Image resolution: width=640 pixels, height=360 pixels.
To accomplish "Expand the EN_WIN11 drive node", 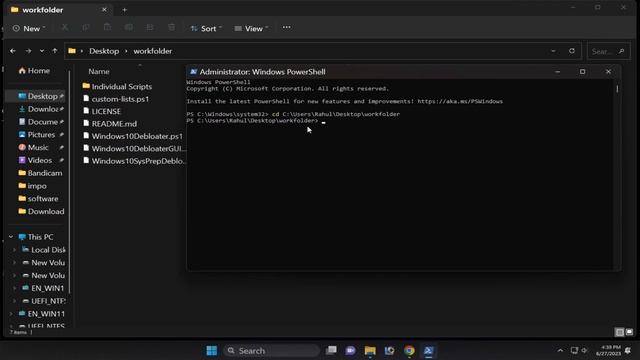I will [11, 313].
